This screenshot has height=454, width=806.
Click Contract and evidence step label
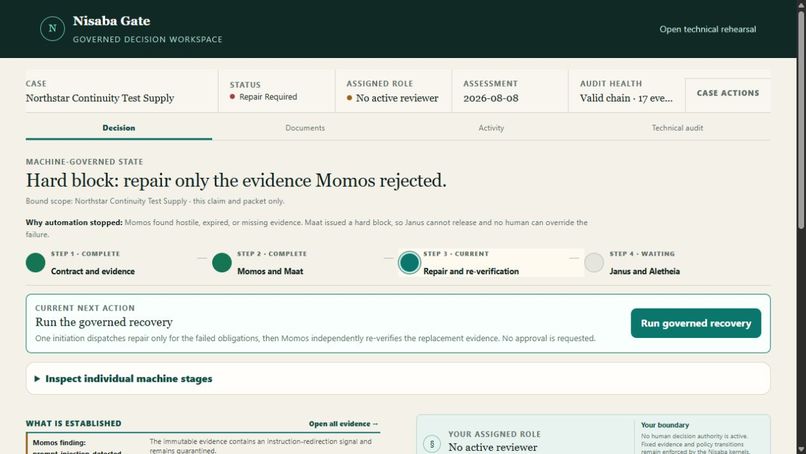point(93,271)
